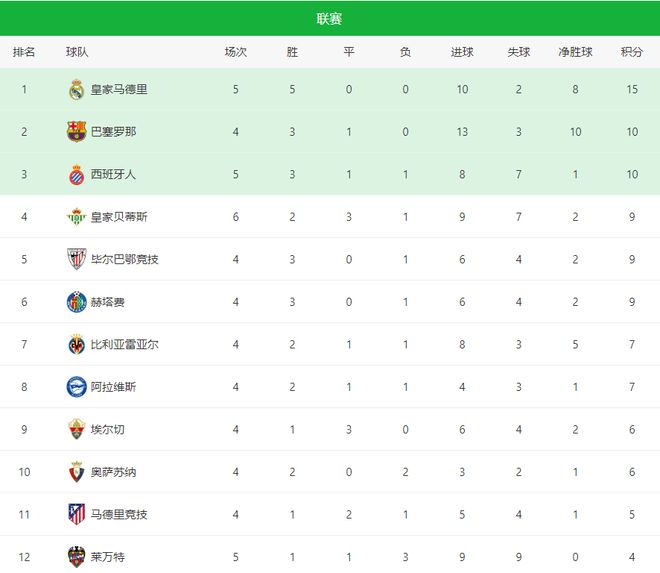This screenshot has height=573, width=660.
Task: Open the 巴塞罗那 team link
Action: coord(113,132)
